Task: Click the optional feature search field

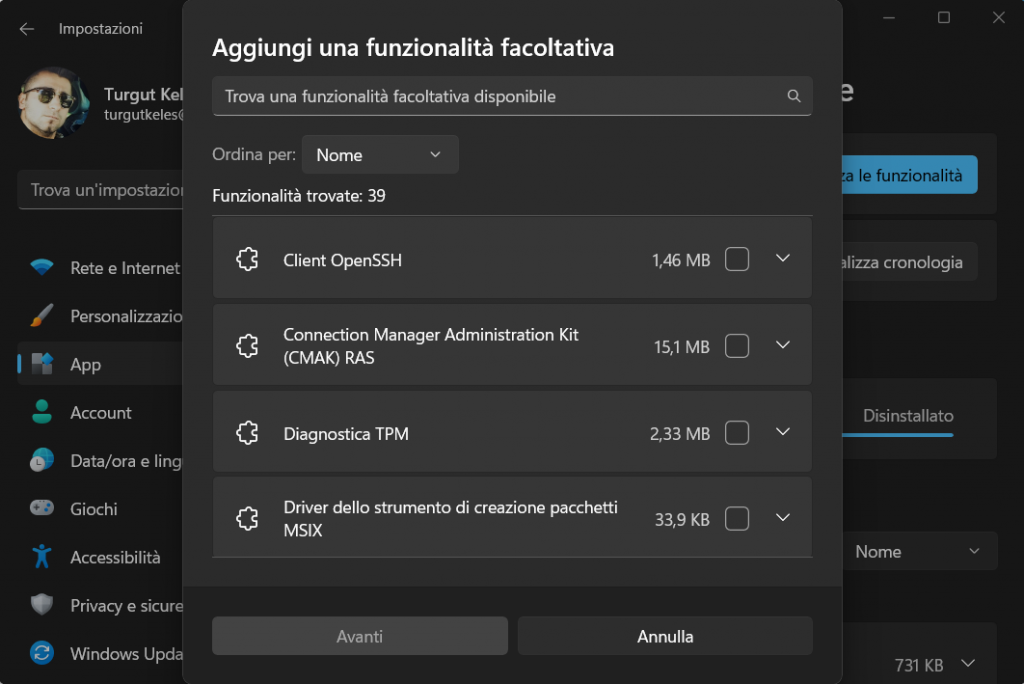Action: [x=500, y=97]
